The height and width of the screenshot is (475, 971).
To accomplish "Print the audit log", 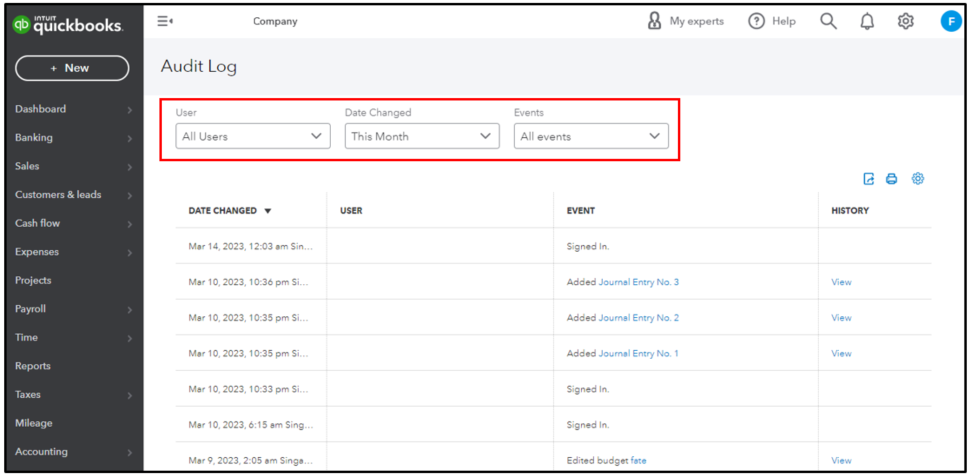I will [892, 179].
